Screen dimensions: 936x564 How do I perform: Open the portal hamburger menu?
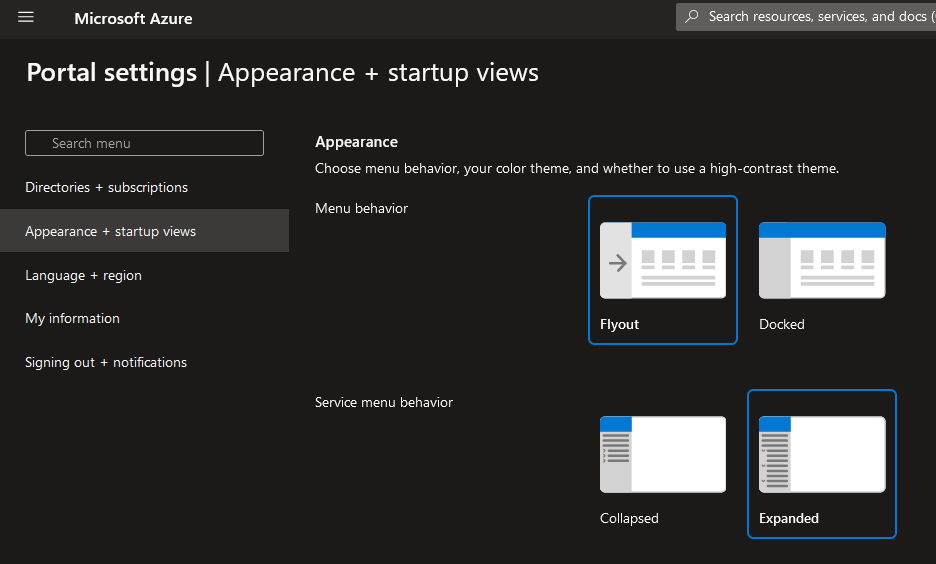click(26, 18)
